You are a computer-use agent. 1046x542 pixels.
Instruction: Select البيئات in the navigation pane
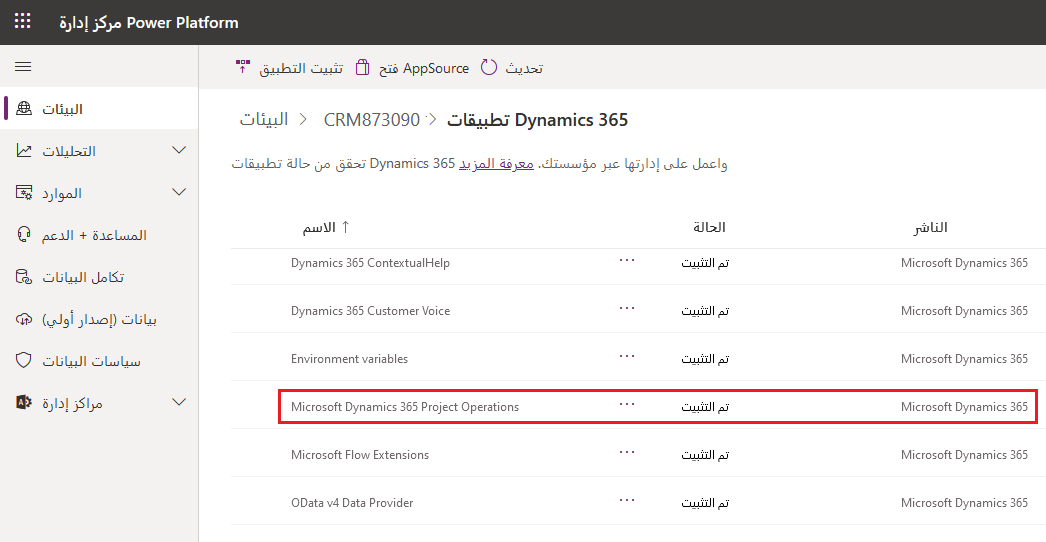click(x=99, y=109)
